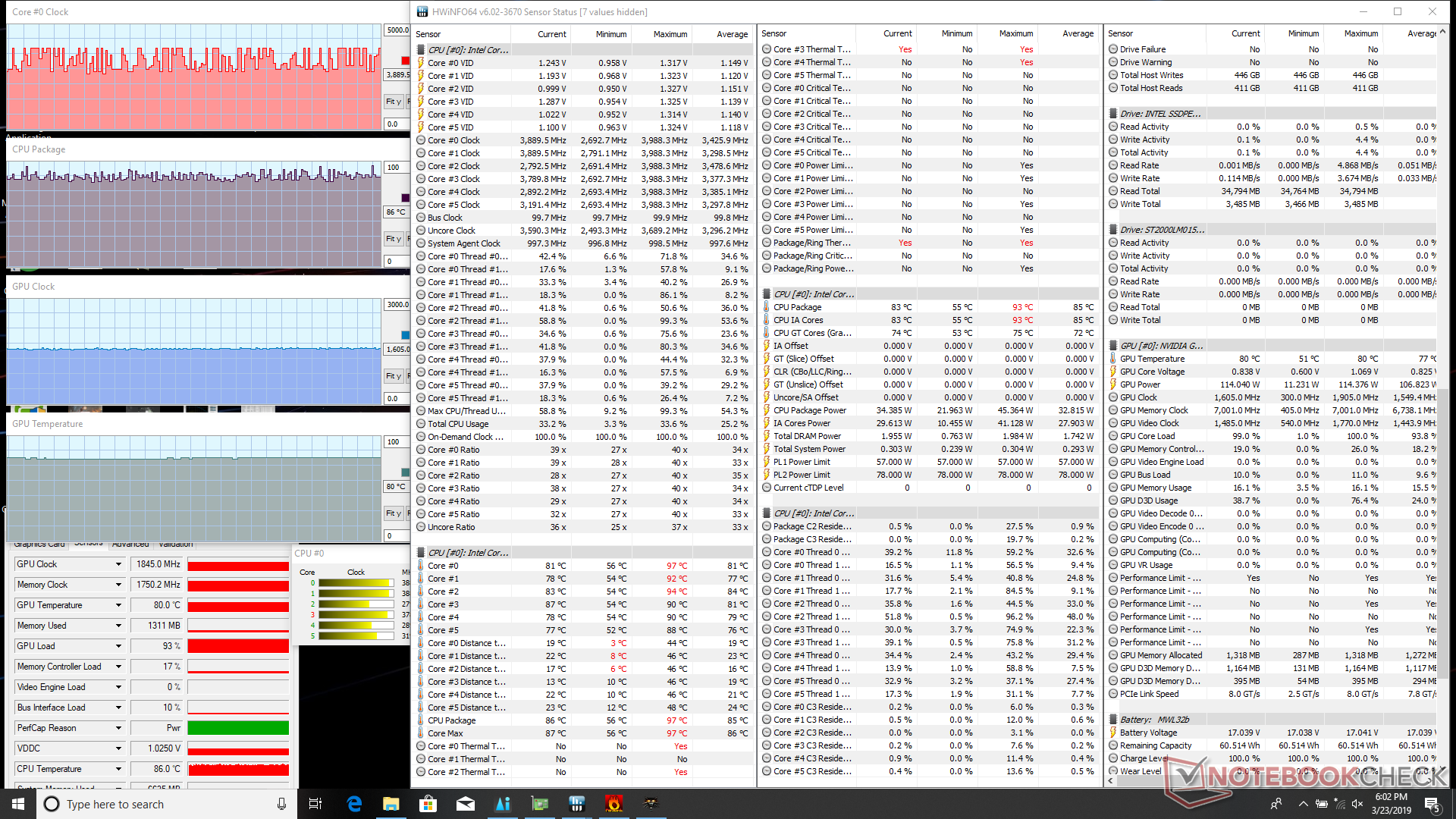Screen dimensions: 1456x819
Task: Click the GPU Power lightning sensor icon
Action: pos(1113,384)
